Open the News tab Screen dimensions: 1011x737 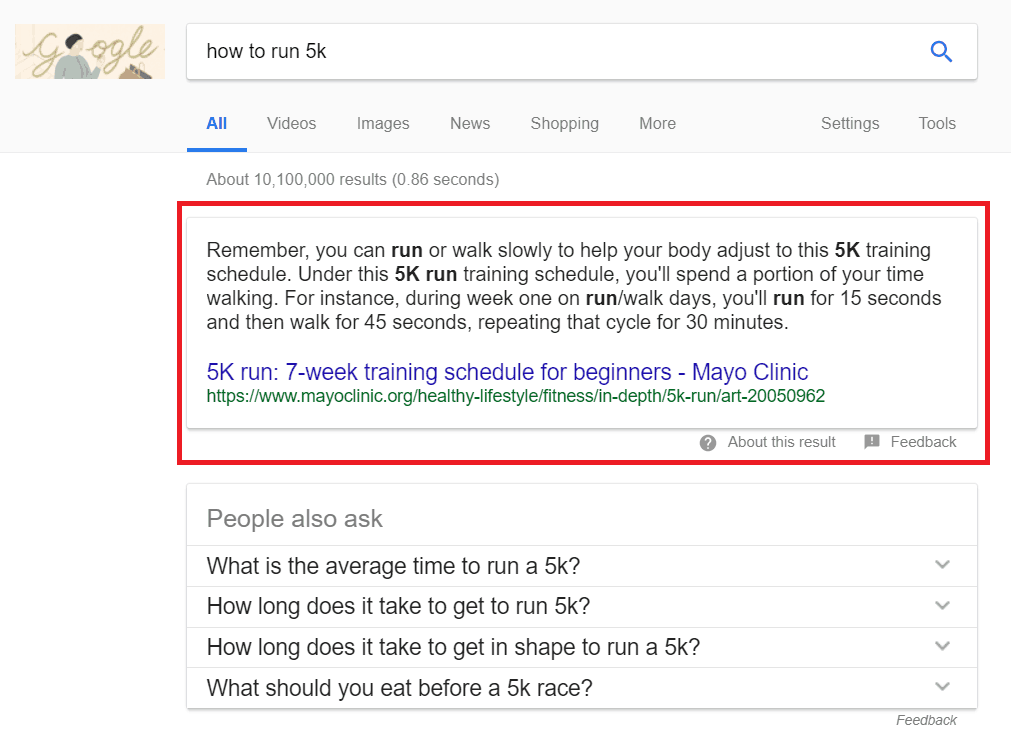coord(470,124)
